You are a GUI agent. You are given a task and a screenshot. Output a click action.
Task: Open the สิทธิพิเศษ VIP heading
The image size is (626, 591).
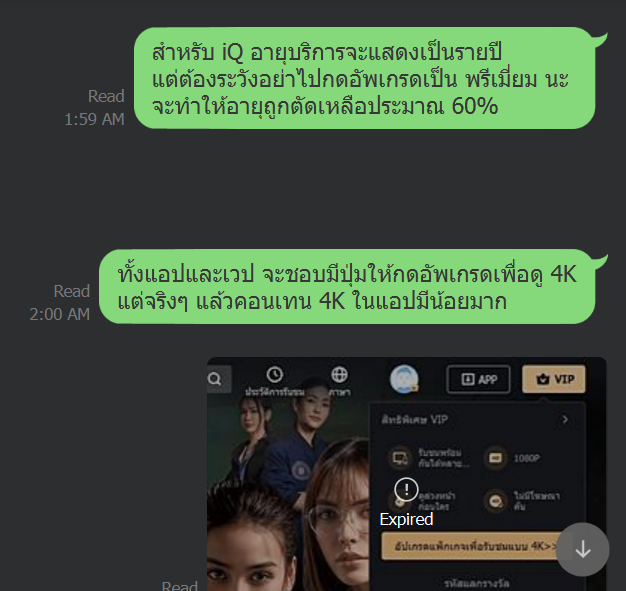[414, 419]
